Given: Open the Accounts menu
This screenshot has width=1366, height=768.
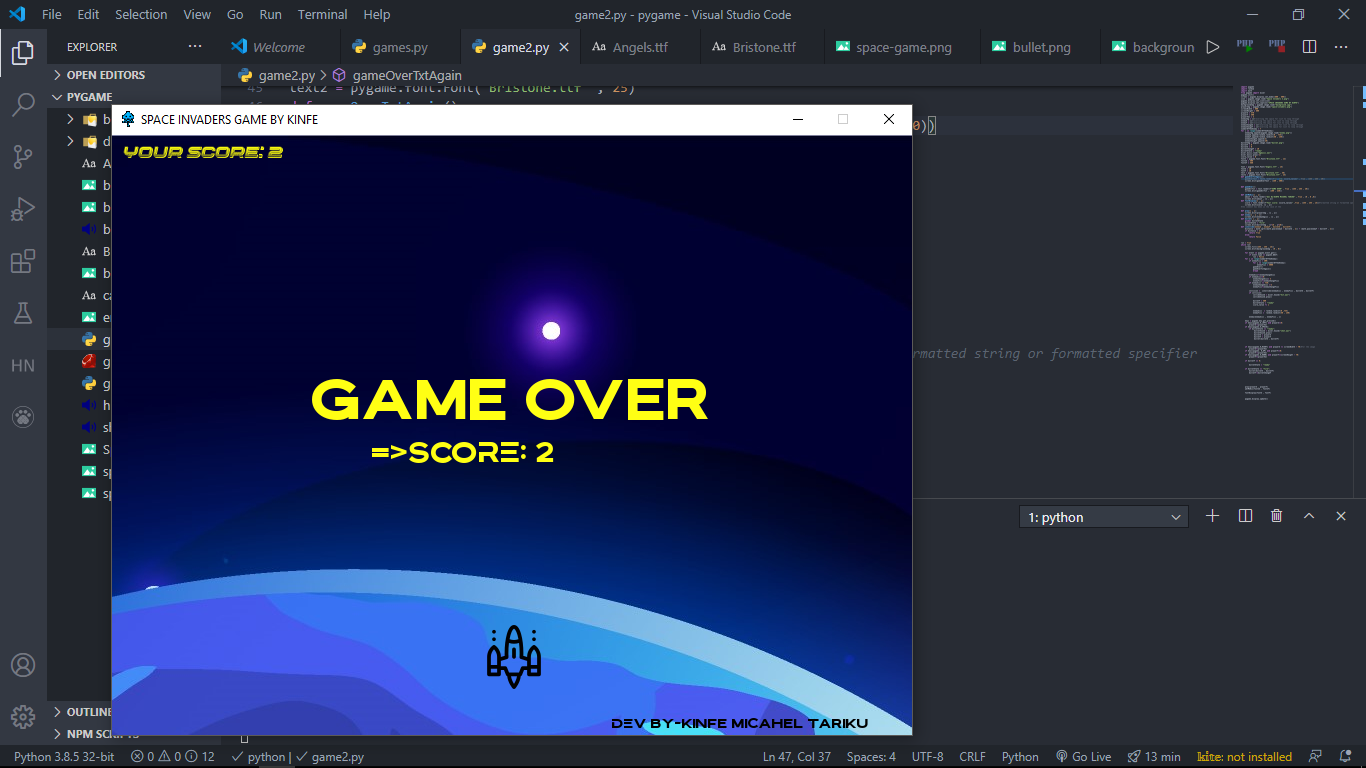Looking at the screenshot, I should point(23,665).
